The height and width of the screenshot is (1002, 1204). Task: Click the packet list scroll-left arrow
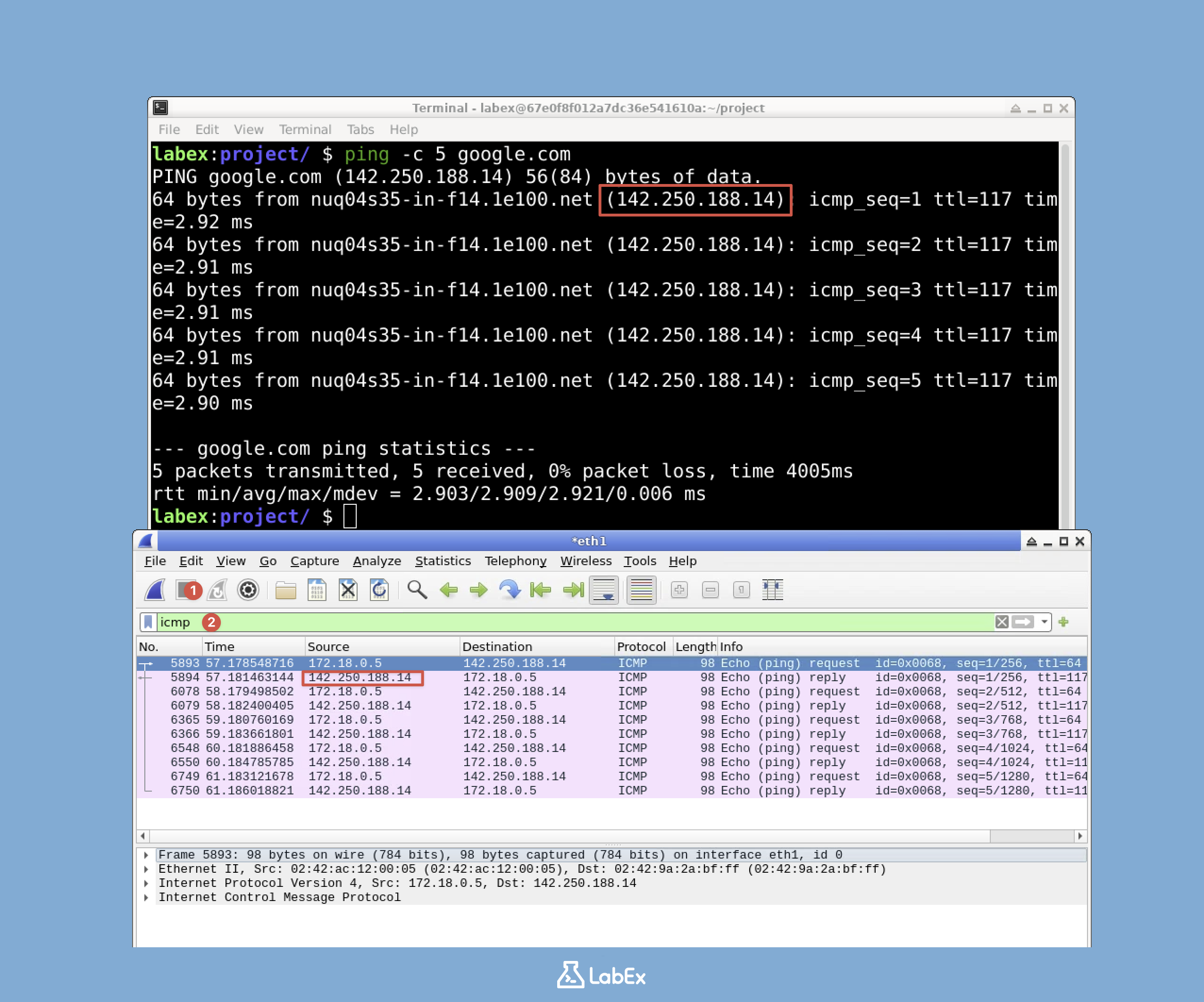[143, 836]
